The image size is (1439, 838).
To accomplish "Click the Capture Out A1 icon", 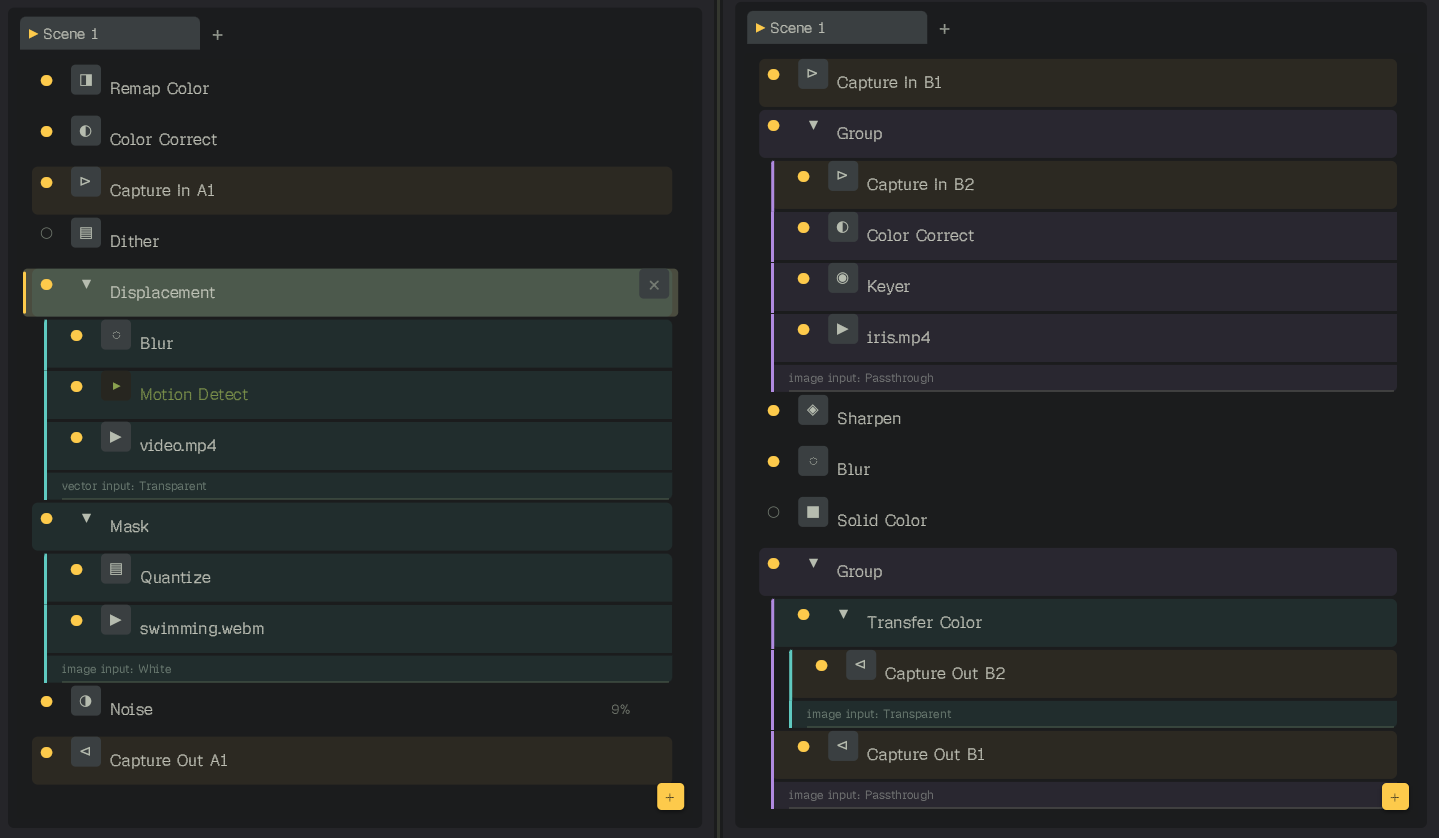I will click(x=86, y=752).
